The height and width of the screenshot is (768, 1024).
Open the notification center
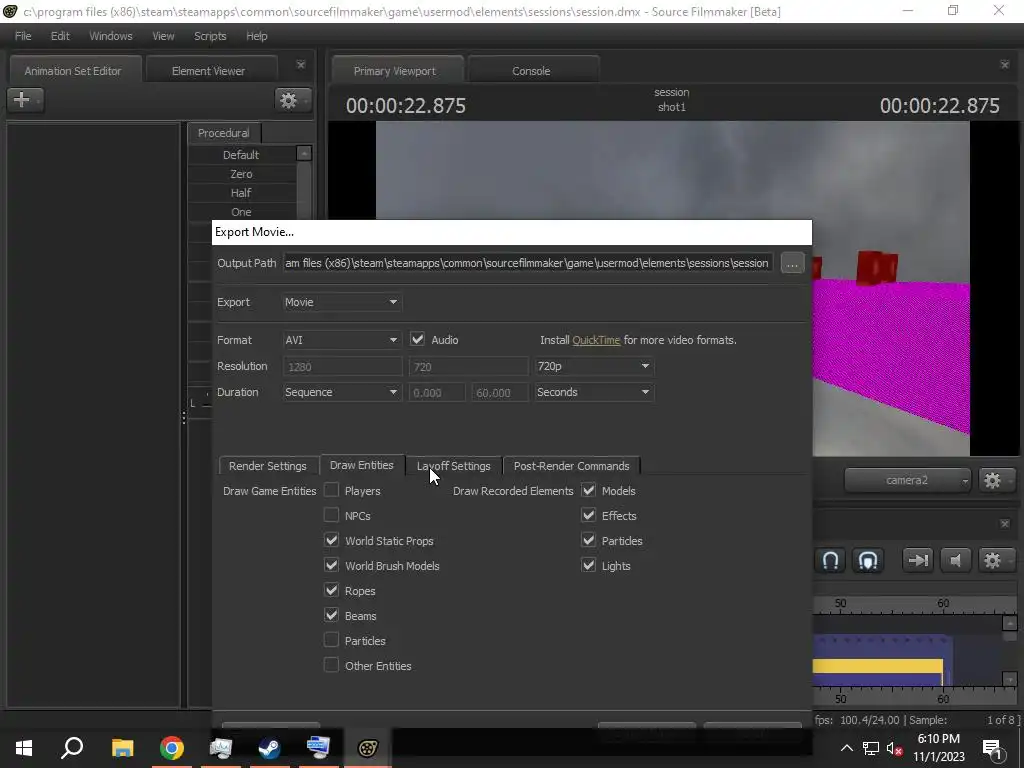992,748
